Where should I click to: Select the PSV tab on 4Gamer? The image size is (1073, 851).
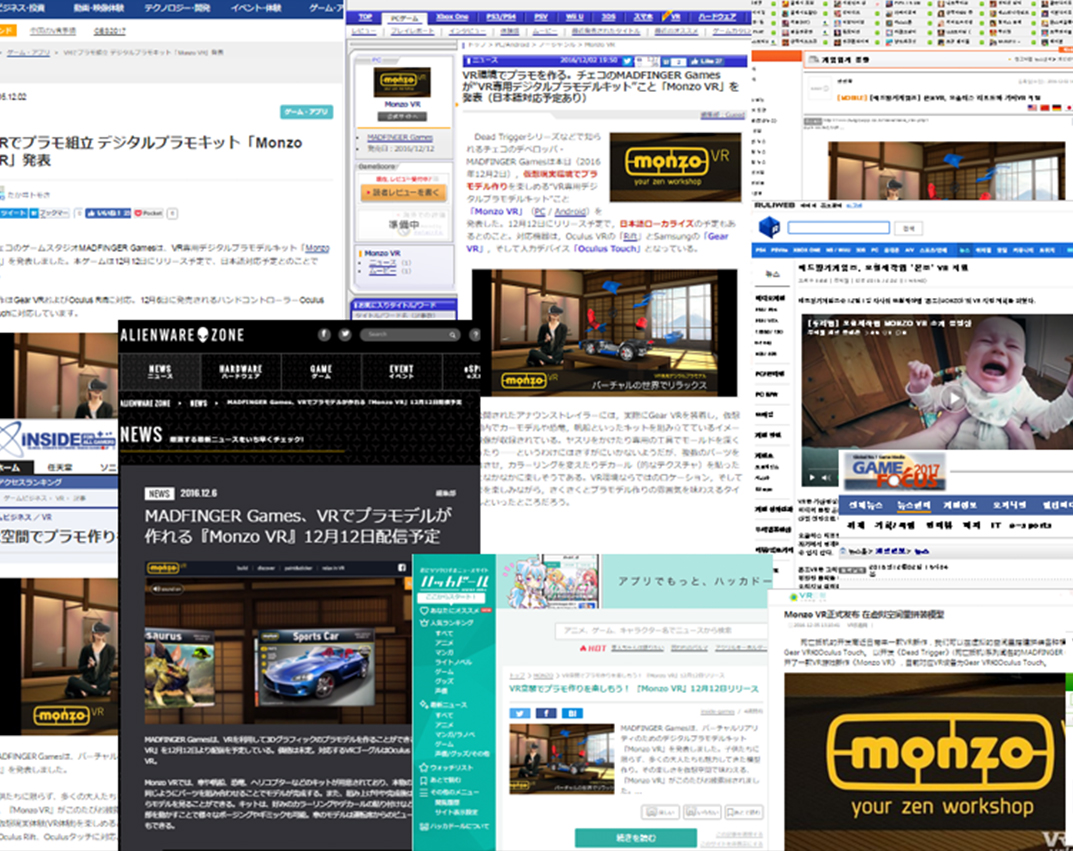541,17
